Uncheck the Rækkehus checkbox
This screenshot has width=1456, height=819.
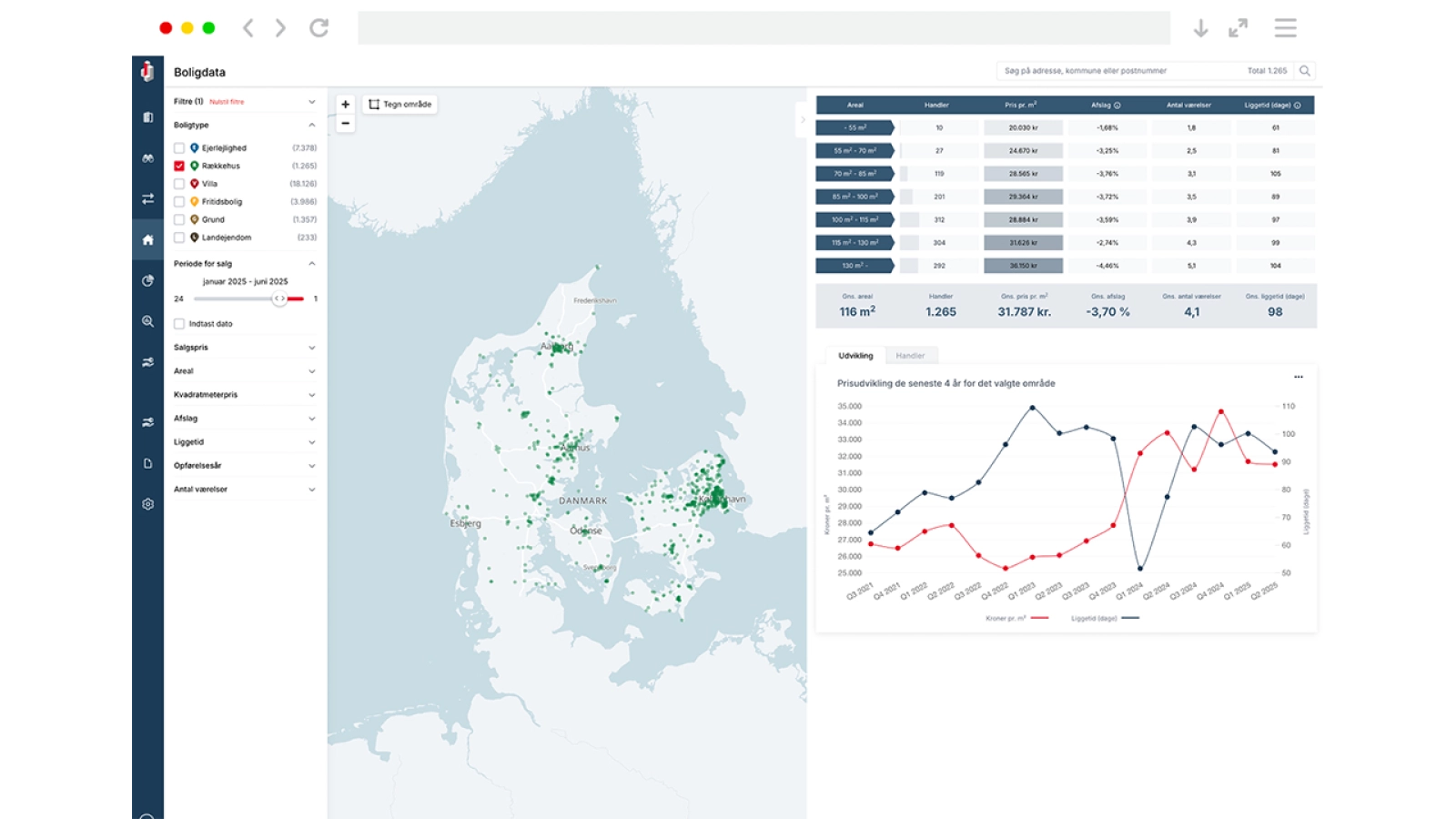[x=179, y=166]
